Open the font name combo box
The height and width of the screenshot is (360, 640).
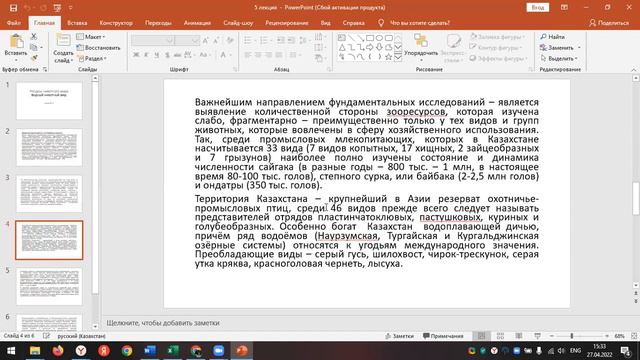(153, 40)
